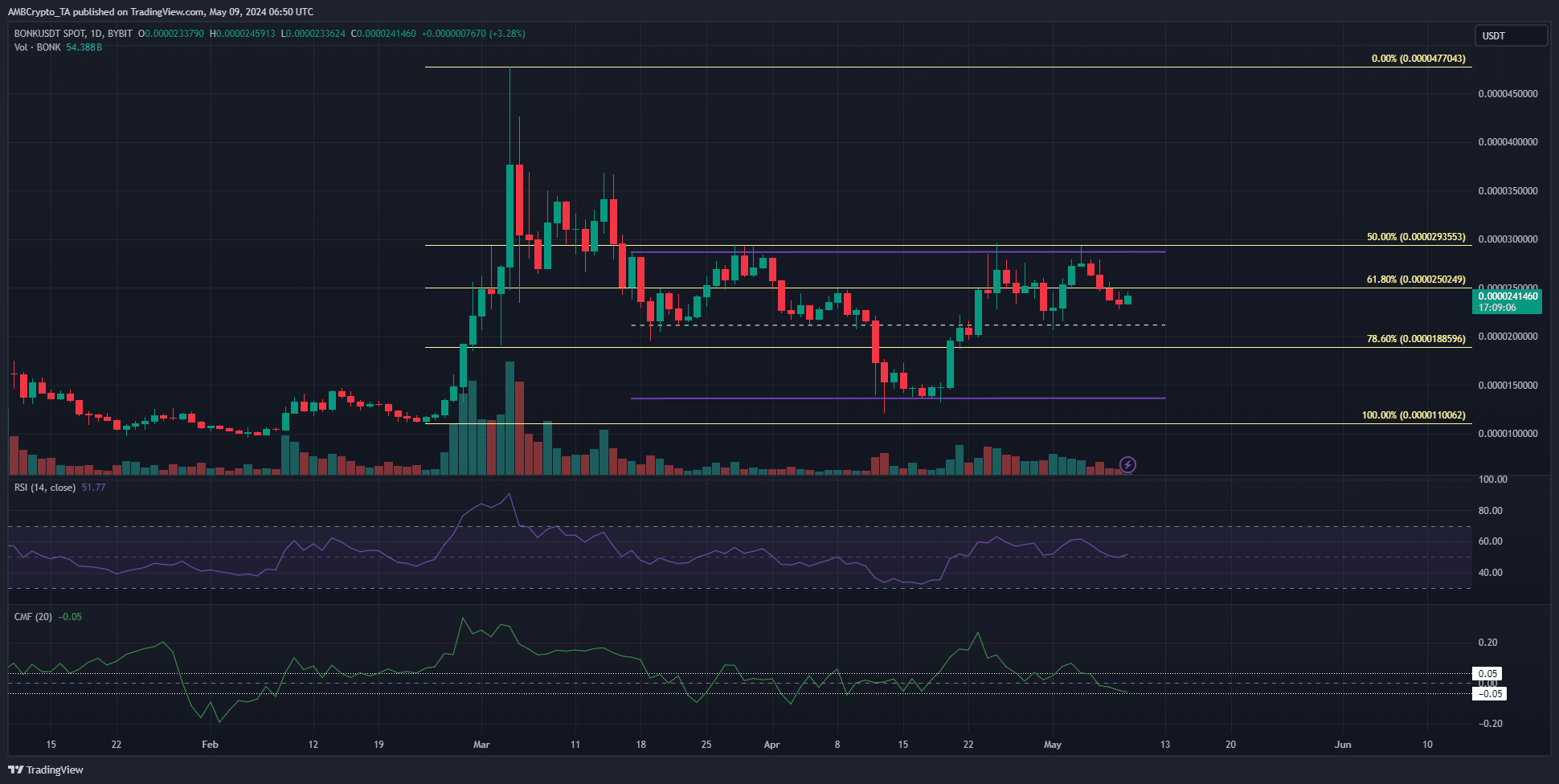Screen dimensions: 1559x784
Task: Select the 0.00% (0.0000477043) Fibonacci label
Action: tap(1418, 59)
